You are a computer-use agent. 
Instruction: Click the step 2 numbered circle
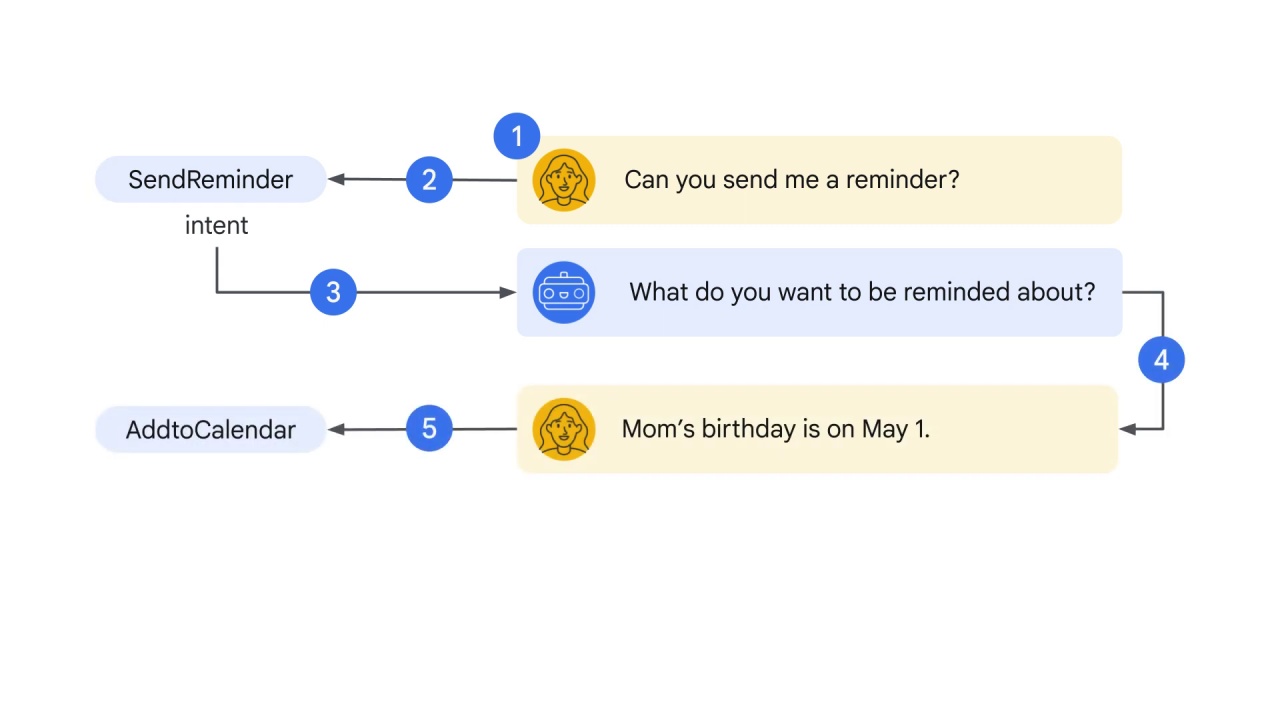tap(429, 180)
